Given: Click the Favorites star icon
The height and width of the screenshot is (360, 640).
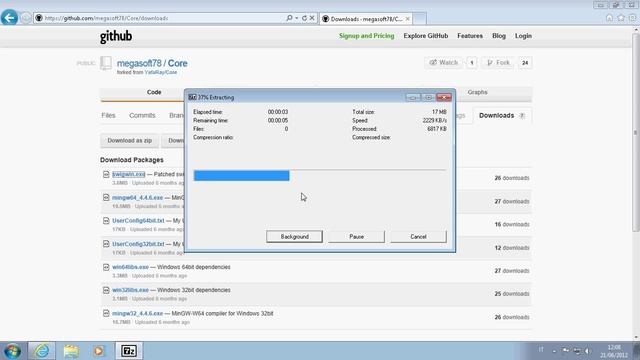Looking at the screenshot, I should pyautogui.click(x=621, y=18).
